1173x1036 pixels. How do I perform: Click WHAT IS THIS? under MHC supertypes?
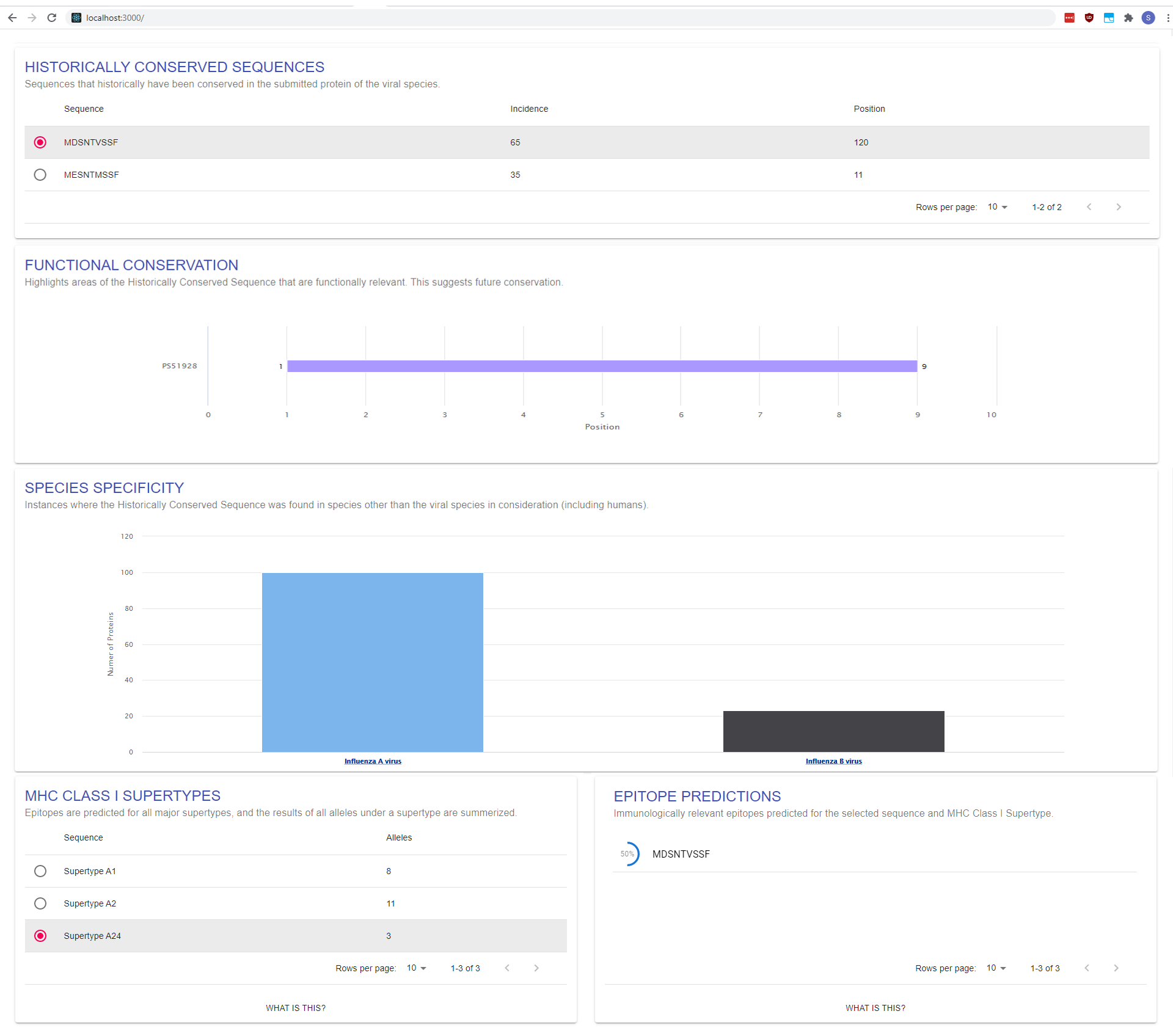(296, 1008)
